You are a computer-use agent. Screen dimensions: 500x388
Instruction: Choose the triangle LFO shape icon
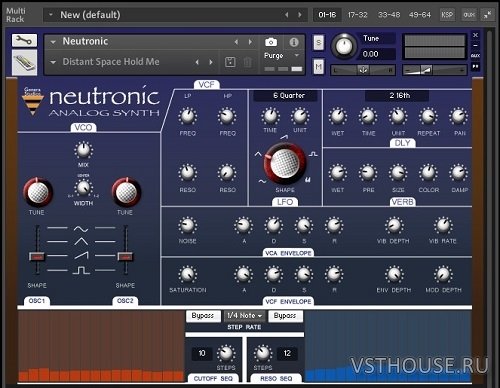(258, 154)
